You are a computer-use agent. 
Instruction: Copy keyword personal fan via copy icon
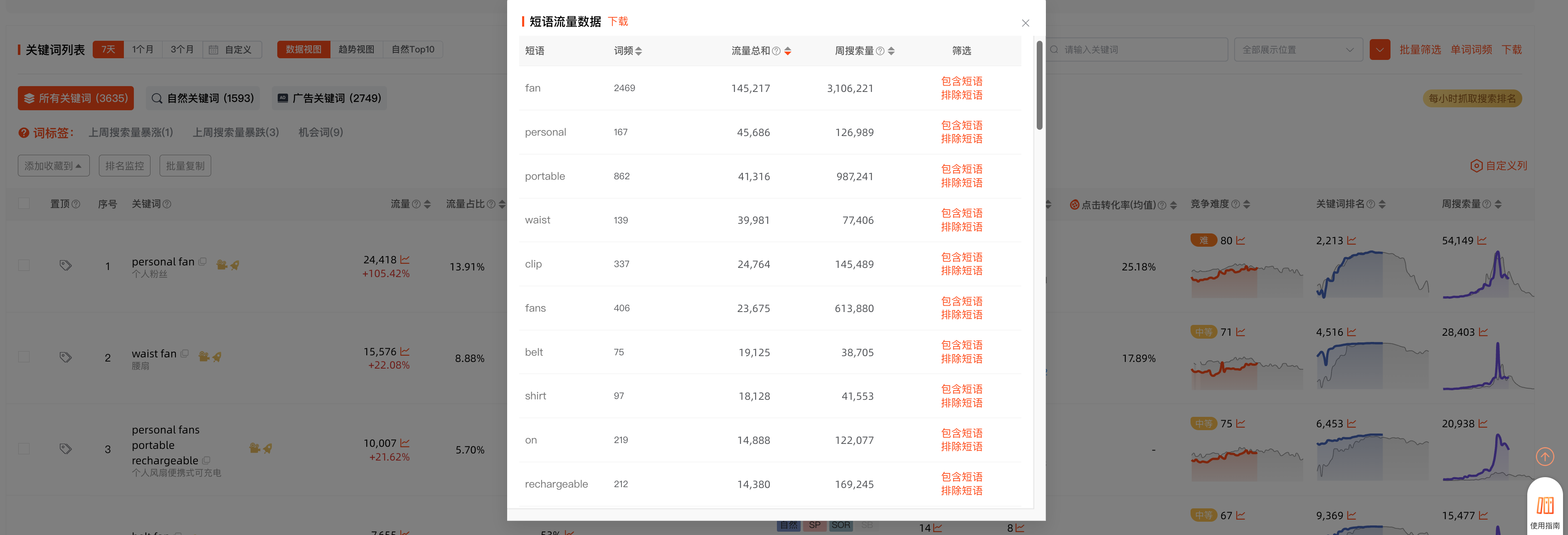click(203, 261)
